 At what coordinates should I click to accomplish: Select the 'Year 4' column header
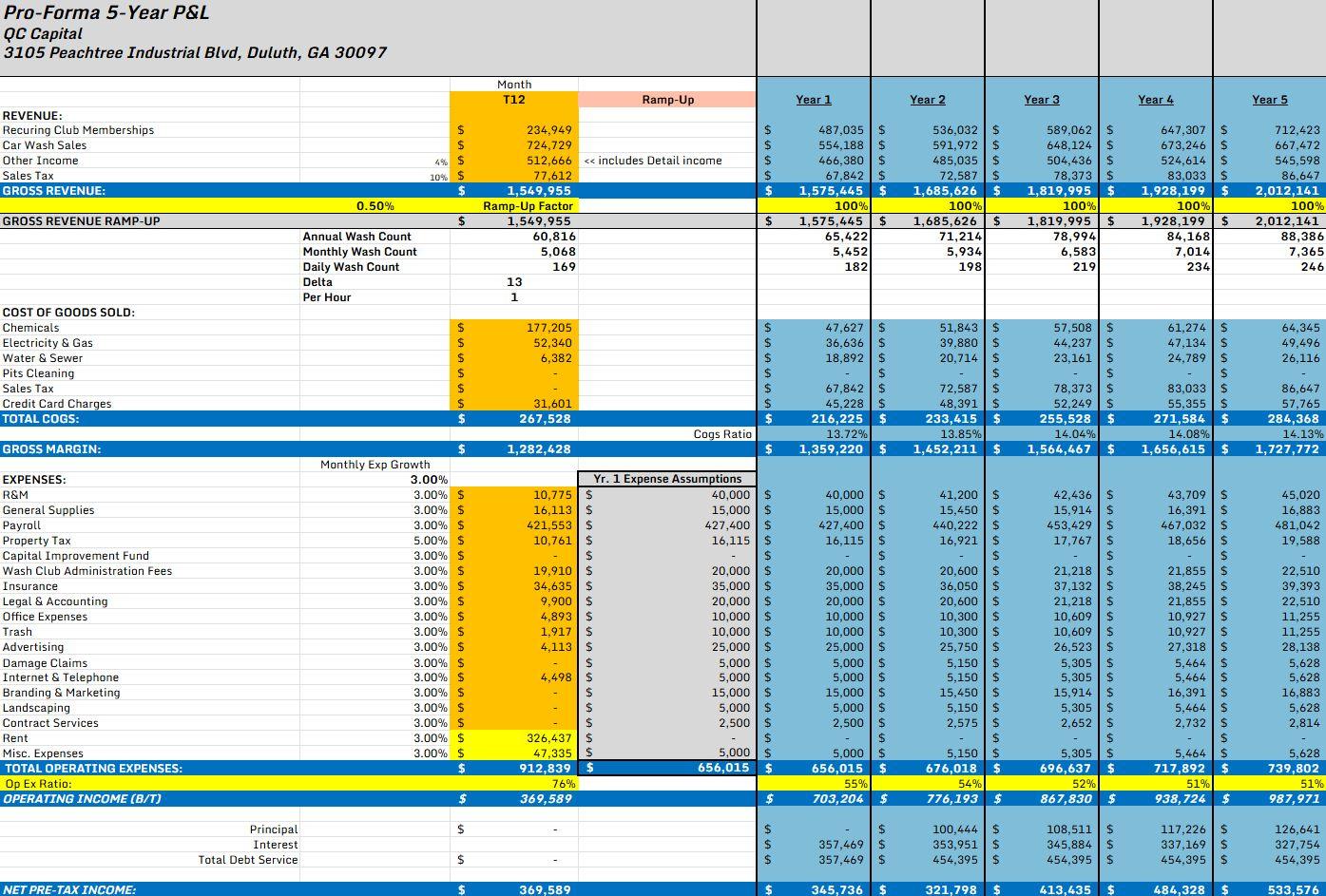(x=1156, y=100)
